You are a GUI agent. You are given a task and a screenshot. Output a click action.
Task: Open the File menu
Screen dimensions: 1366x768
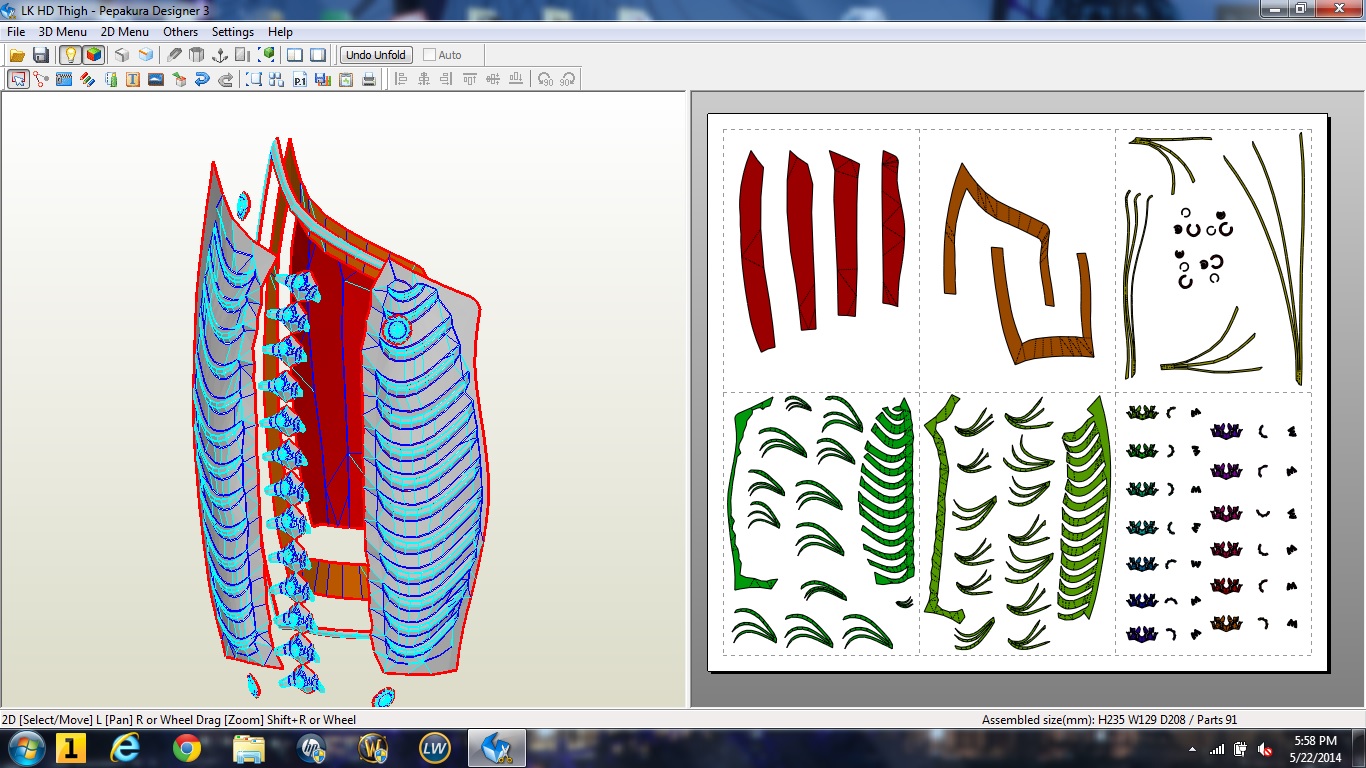[16, 32]
